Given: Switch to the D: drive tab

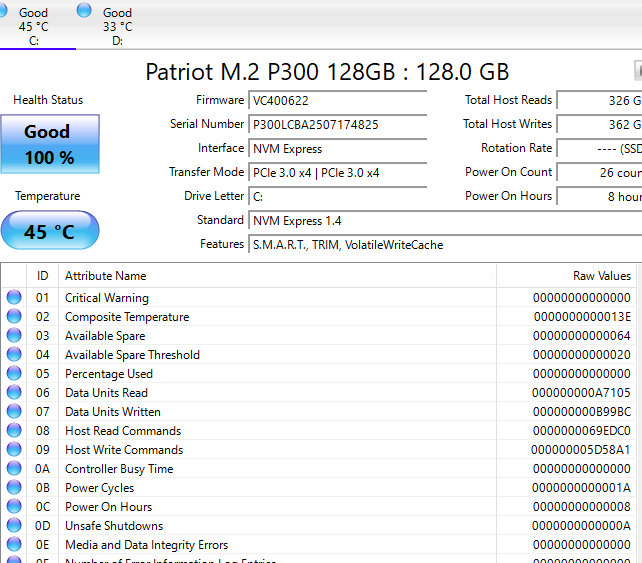Looking at the screenshot, I should pos(118,27).
